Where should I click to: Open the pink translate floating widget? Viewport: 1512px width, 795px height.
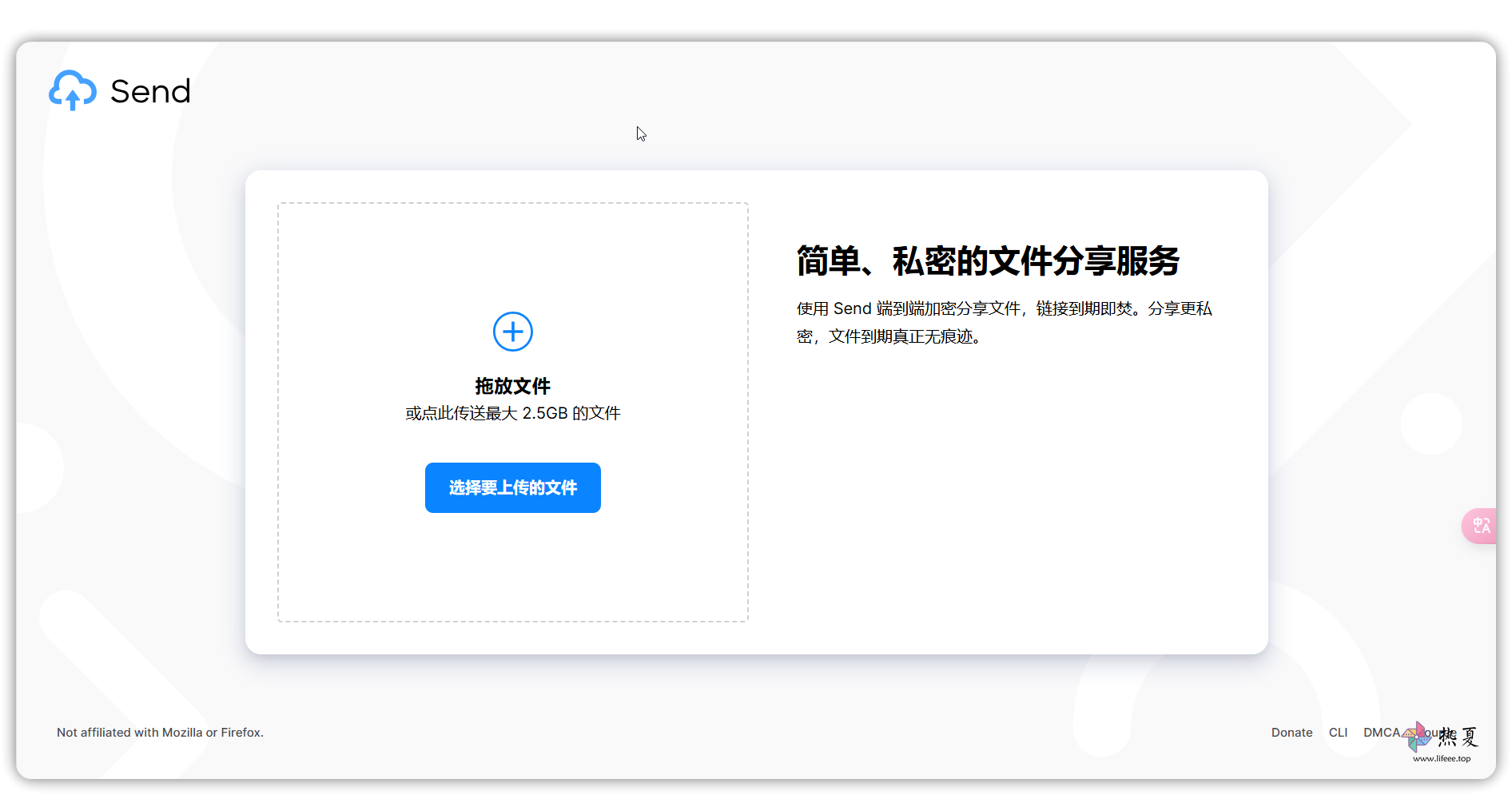point(1481,526)
